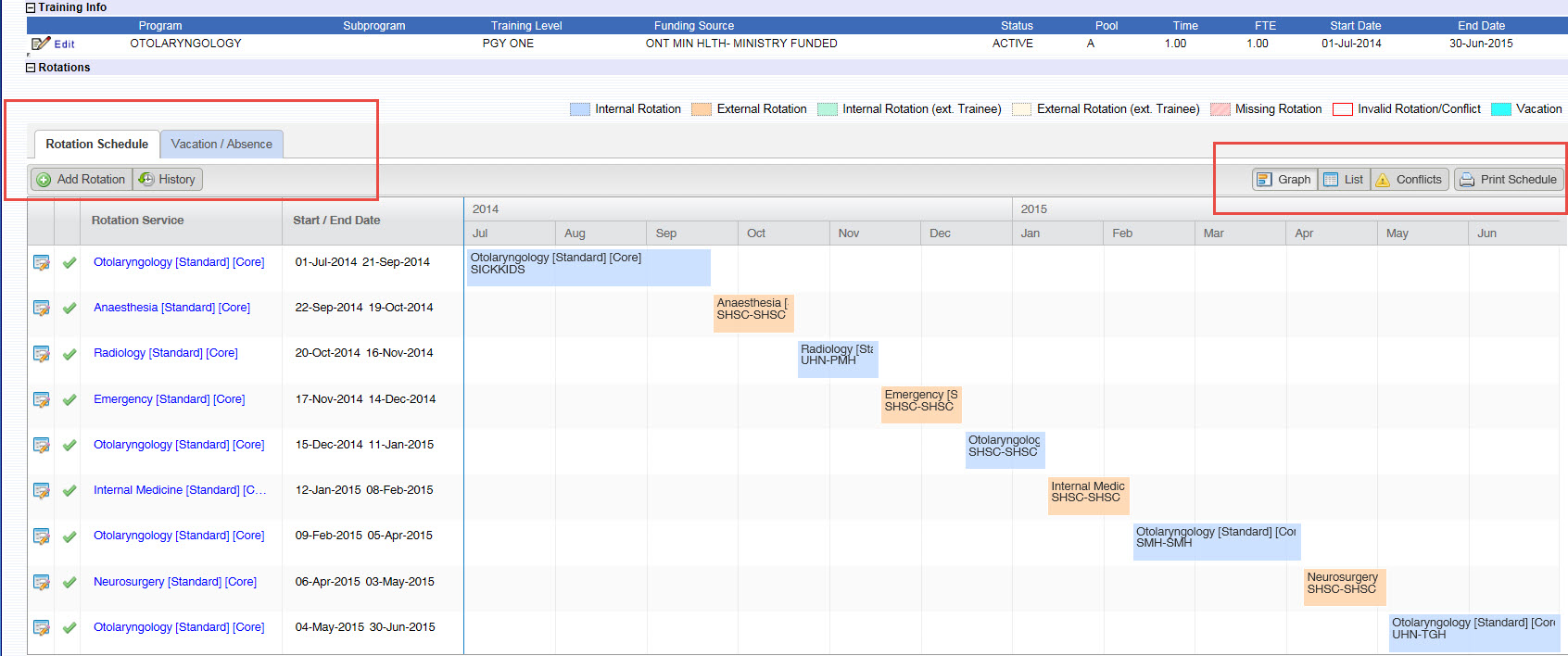
Task: Click the Print Schedule button
Action: pos(1508,180)
